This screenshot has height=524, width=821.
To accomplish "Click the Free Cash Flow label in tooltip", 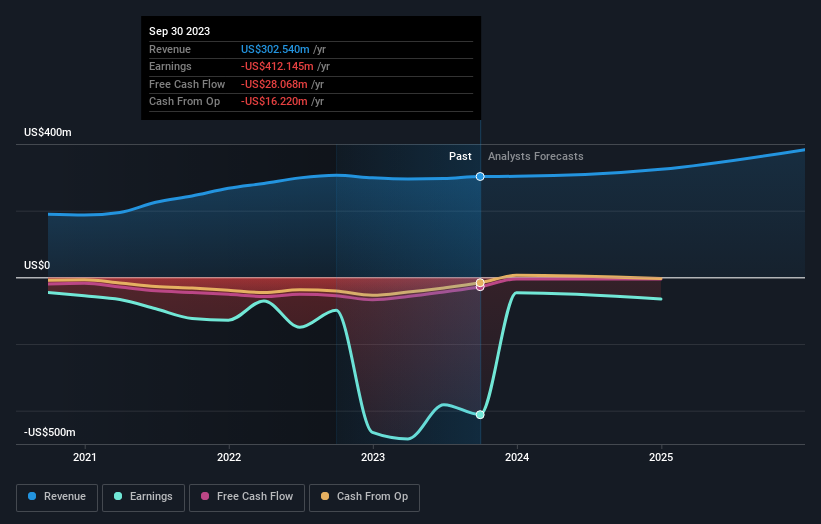I will (187, 84).
